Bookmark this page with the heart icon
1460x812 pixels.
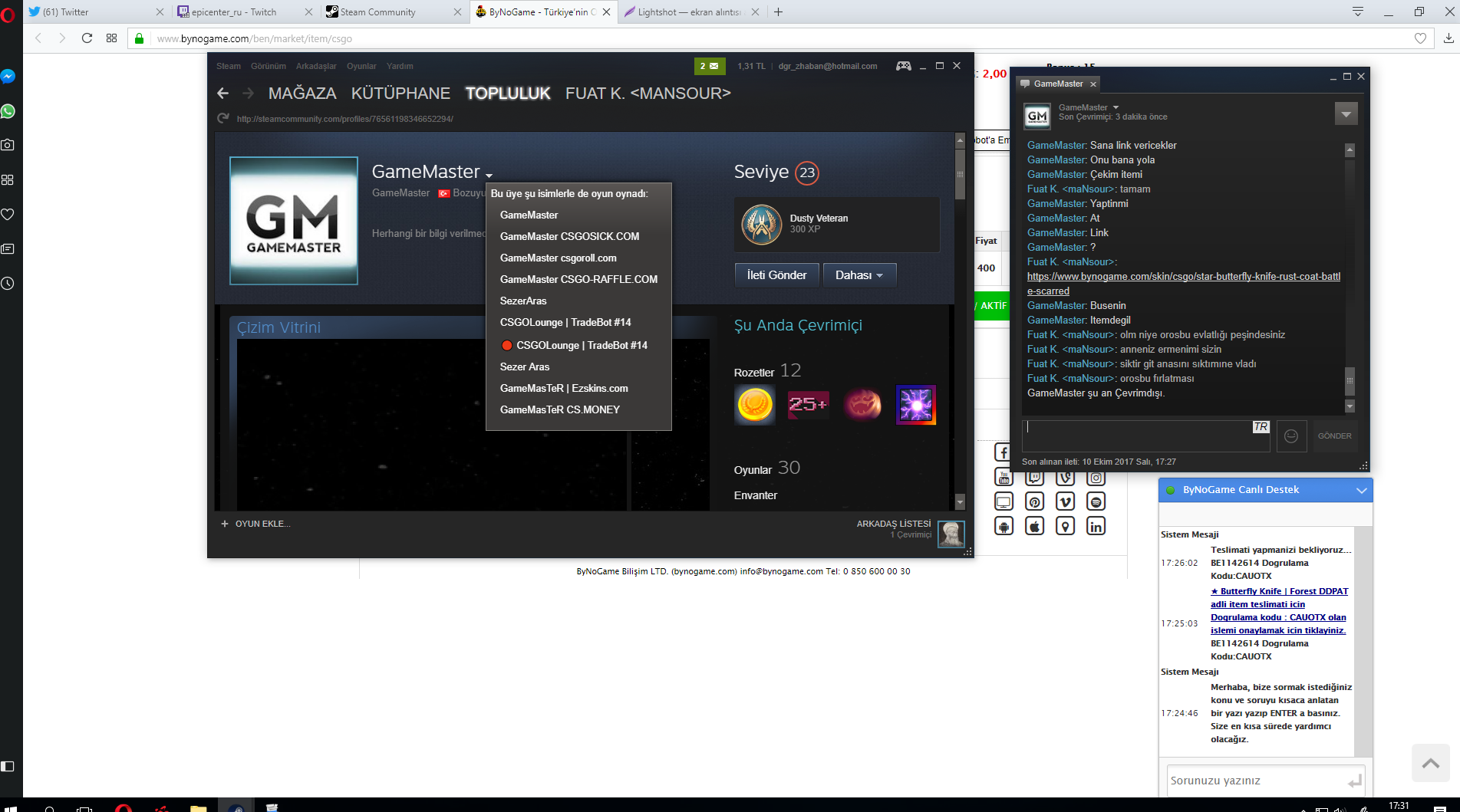coord(1420,38)
